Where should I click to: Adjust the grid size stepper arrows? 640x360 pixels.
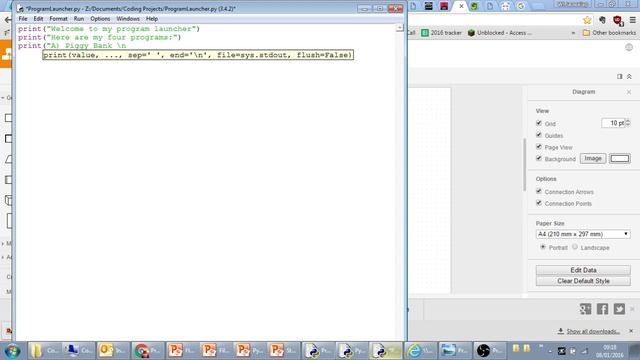tap(628, 123)
